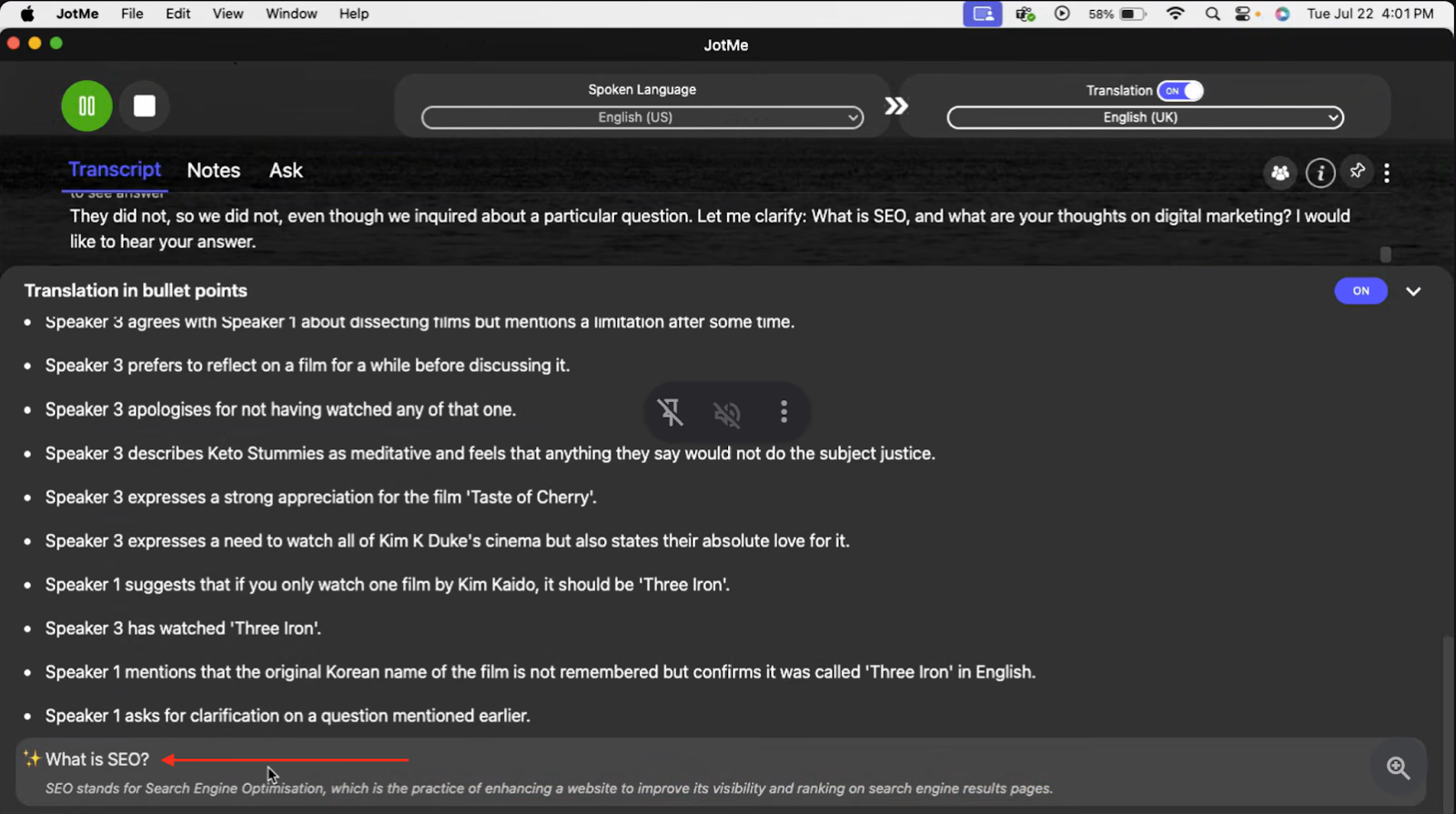Screen dimensions: 1456x814
Task: Pin the window with the pushpin icon
Action: (1358, 171)
